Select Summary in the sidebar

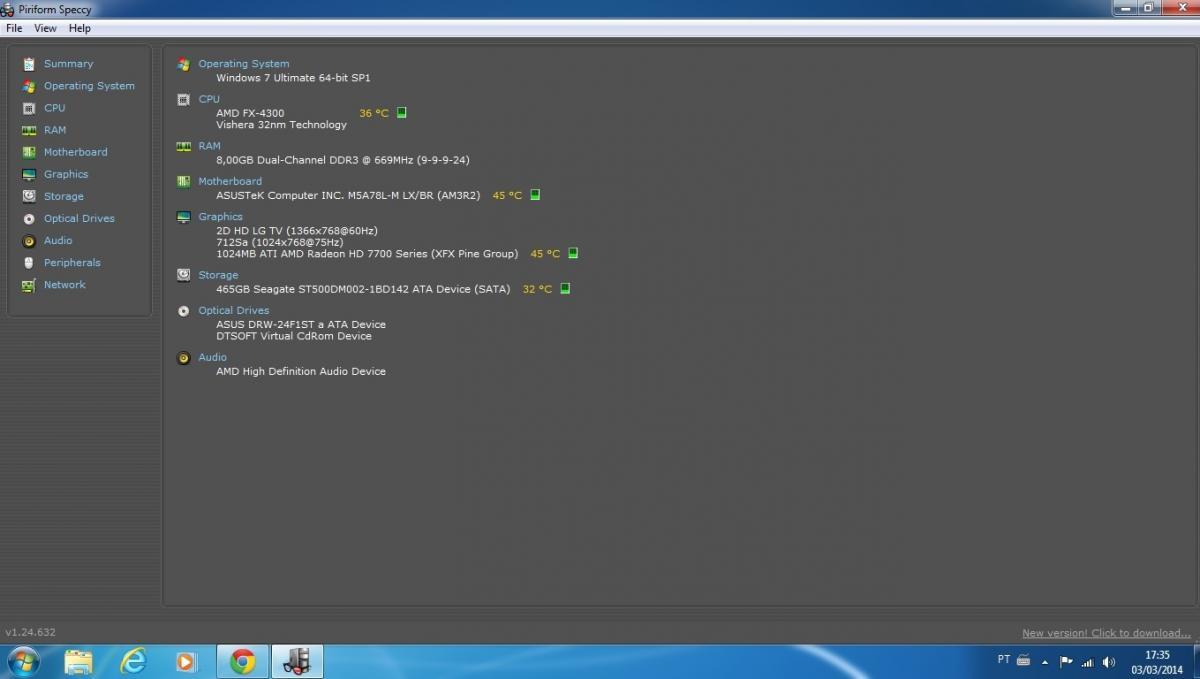[68, 64]
